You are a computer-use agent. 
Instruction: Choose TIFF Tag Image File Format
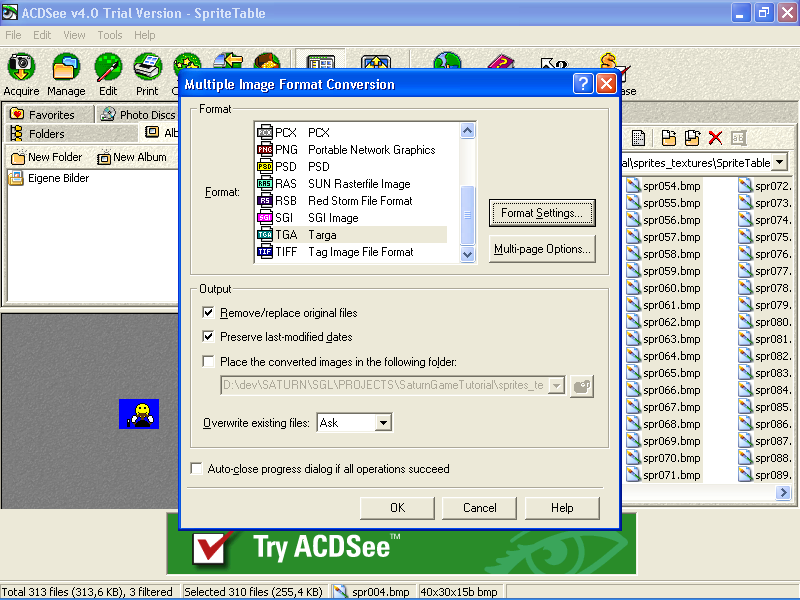point(351,252)
